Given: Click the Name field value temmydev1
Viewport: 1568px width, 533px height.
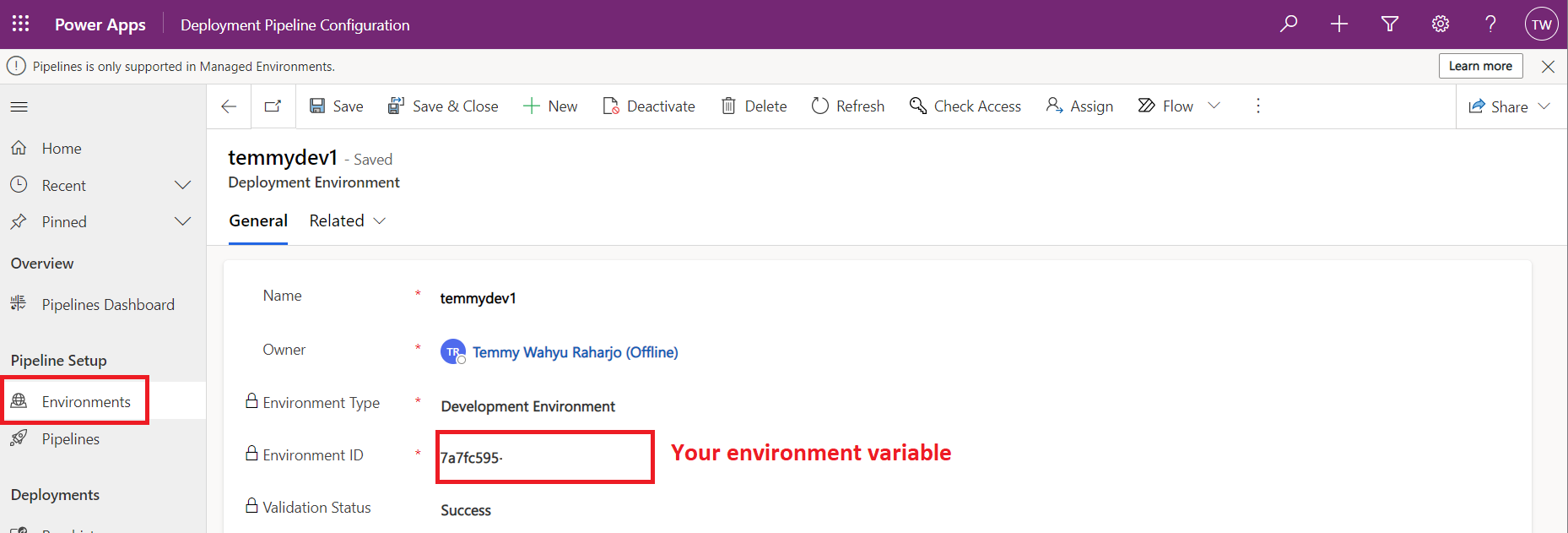Looking at the screenshot, I should tap(478, 298).
